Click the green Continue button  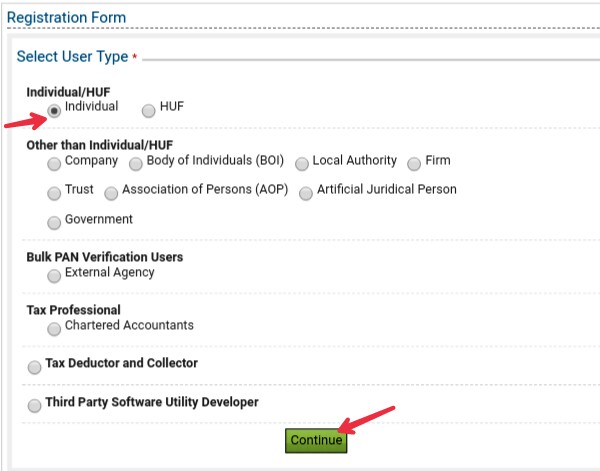point(316,440)
